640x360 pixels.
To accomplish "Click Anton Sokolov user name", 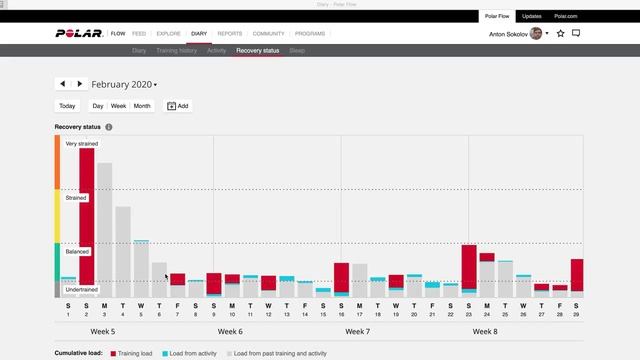I will (508, 34).
